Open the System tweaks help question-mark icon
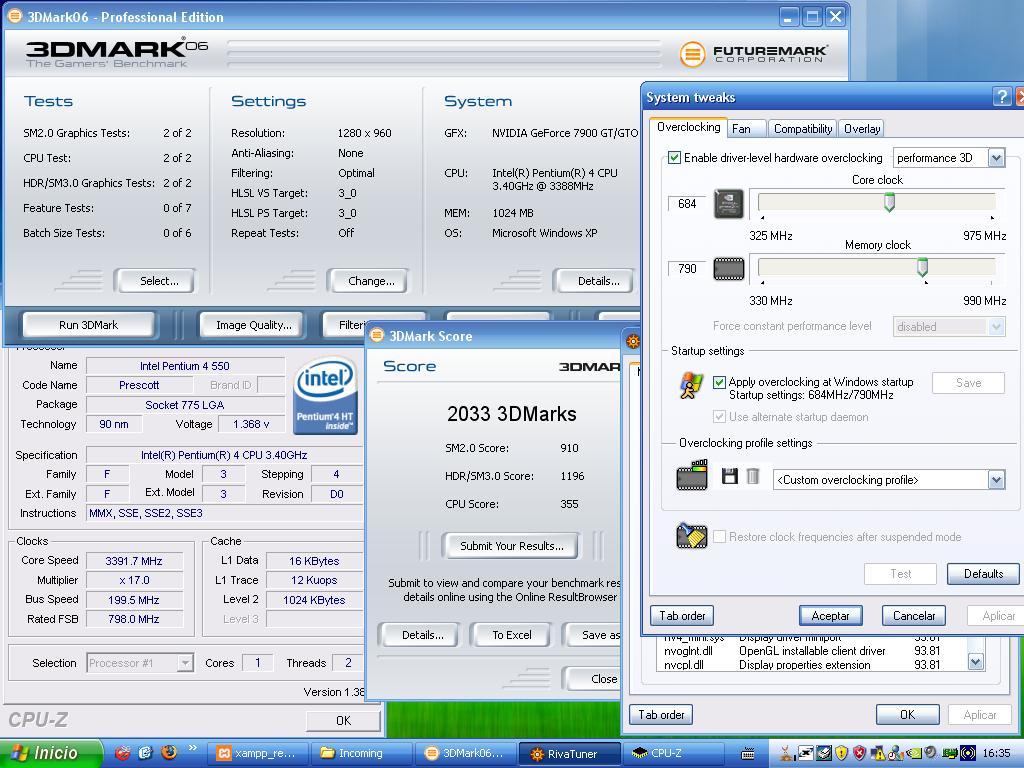This screenshot has width=1024, height=768. (x=1001, y=97)
